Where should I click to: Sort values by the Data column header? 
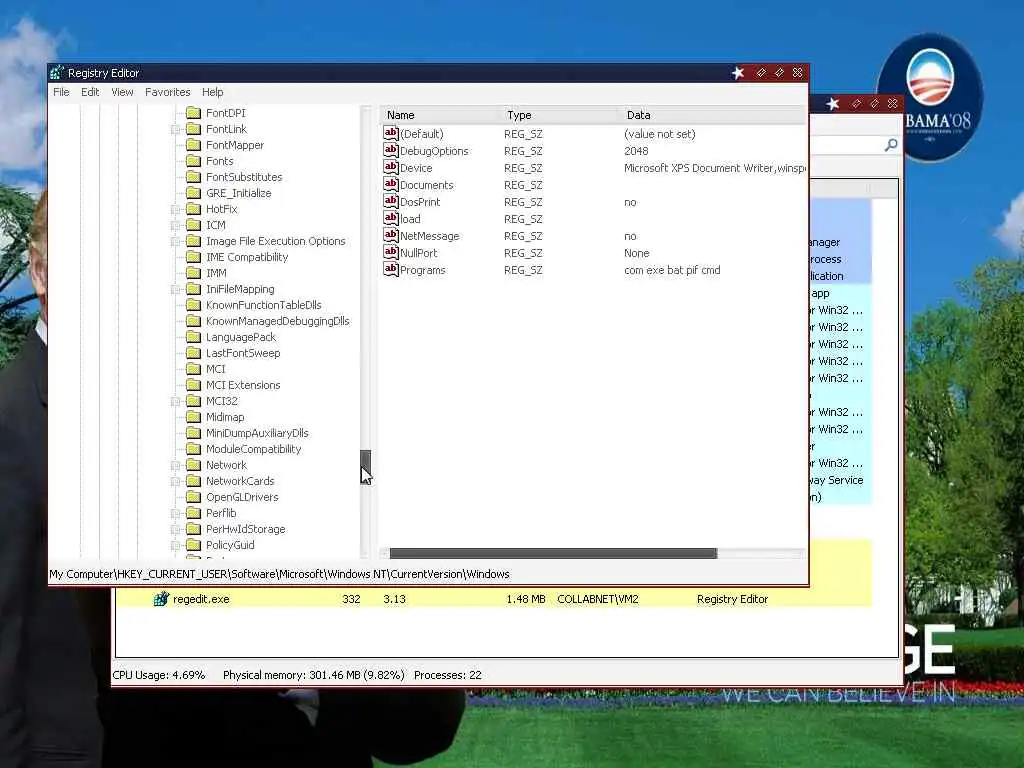click(x=712, y=115)
